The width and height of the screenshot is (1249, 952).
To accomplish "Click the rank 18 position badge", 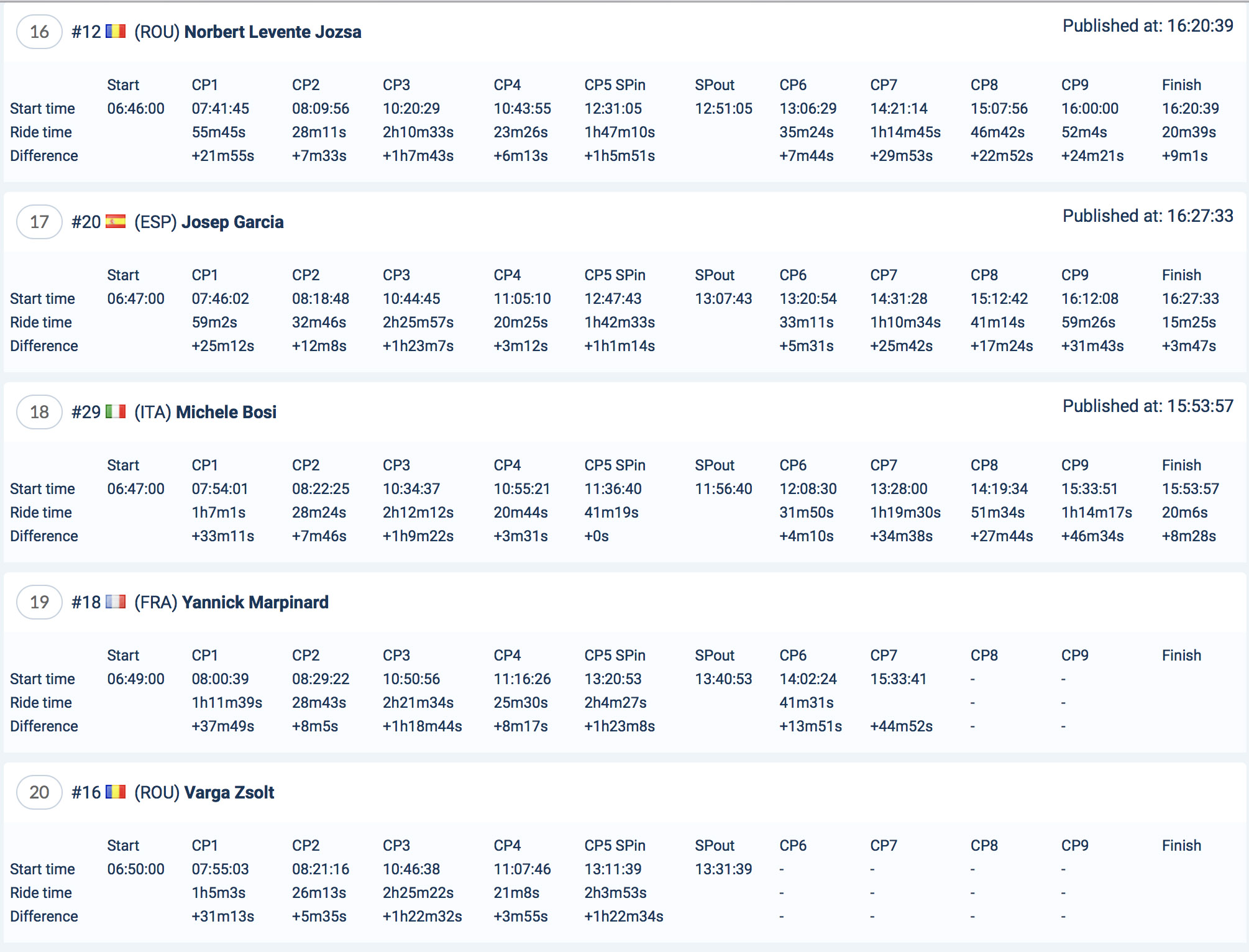I will coord(39,412).
